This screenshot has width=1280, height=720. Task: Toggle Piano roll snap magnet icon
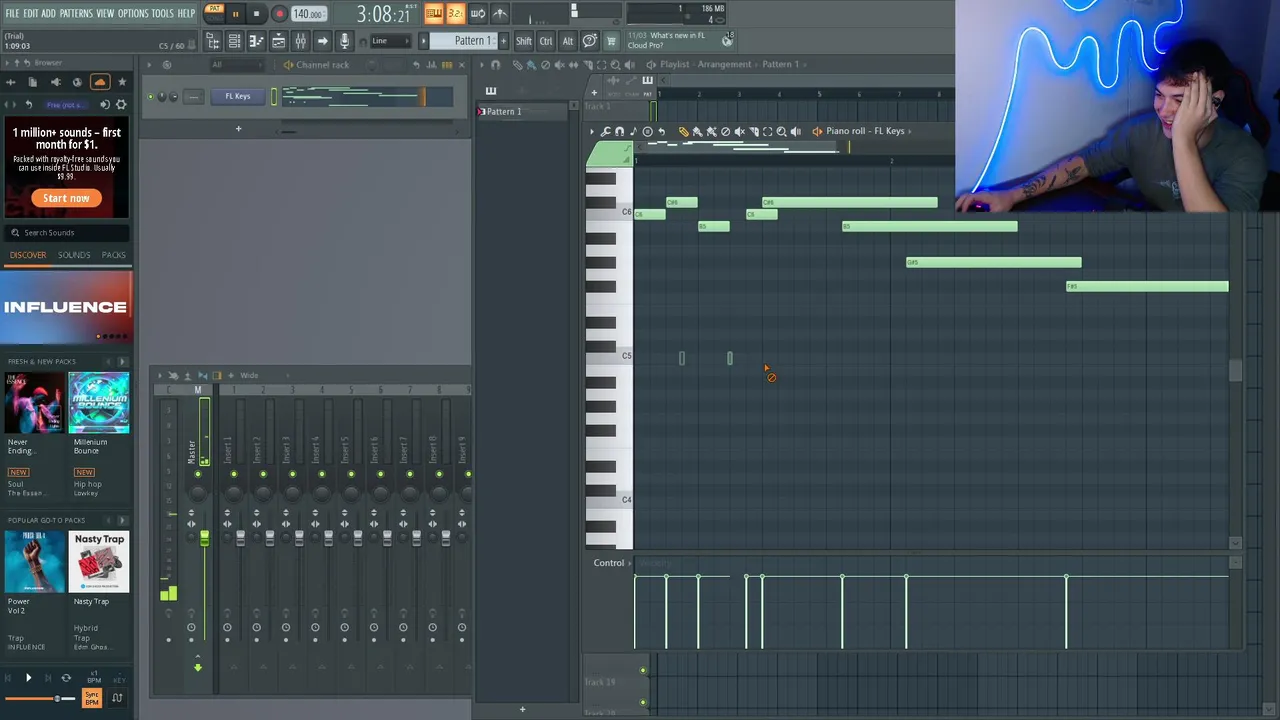(x=619, y=132)
